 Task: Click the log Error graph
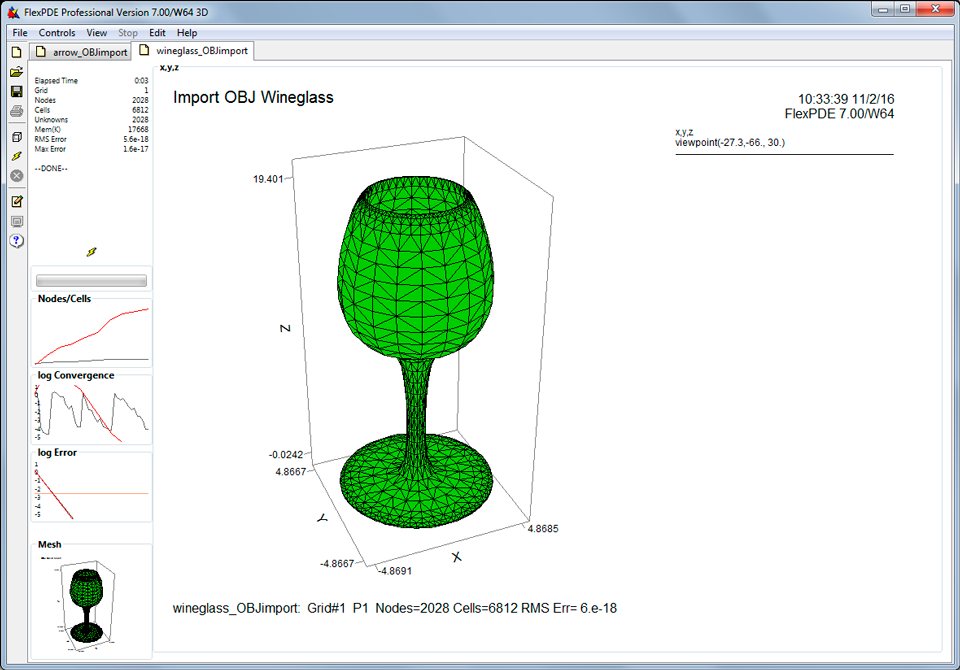[91, 489]
